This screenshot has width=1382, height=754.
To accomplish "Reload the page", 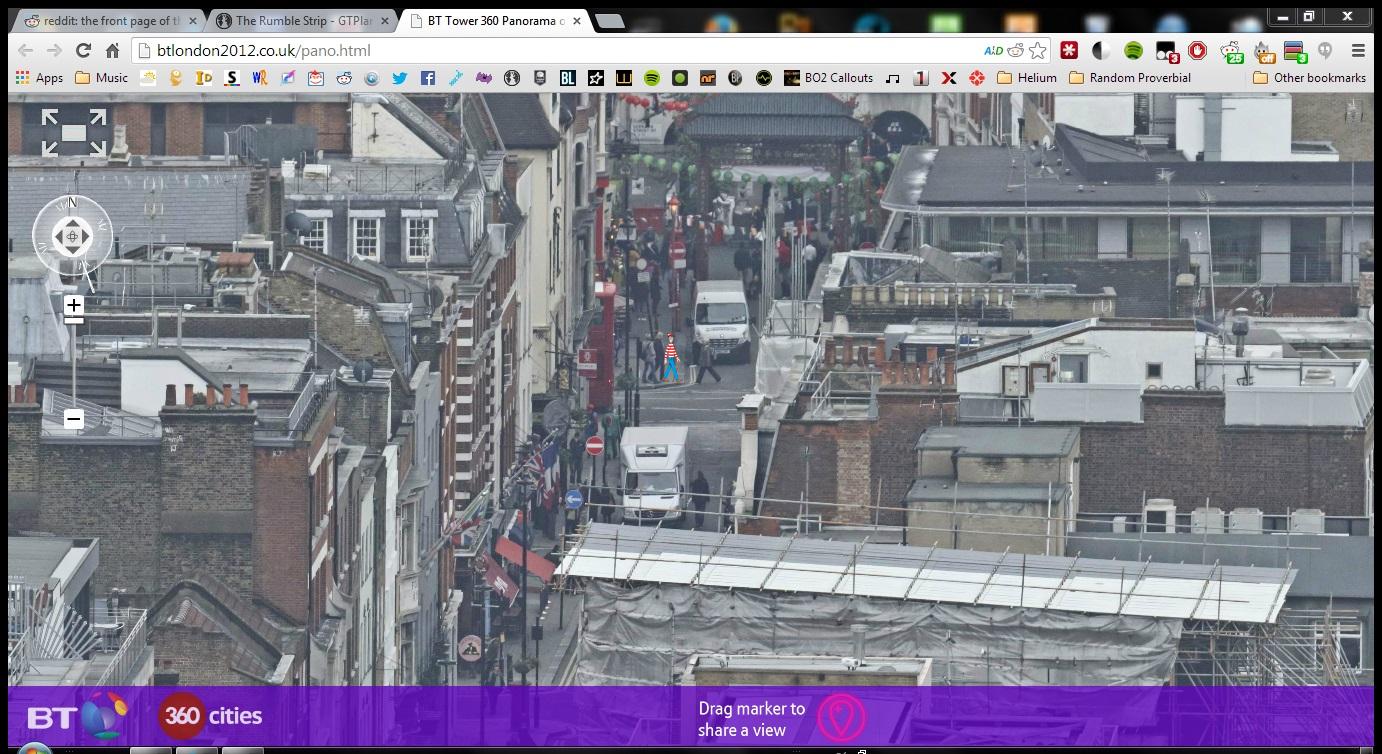I will [x=83, y=50].
